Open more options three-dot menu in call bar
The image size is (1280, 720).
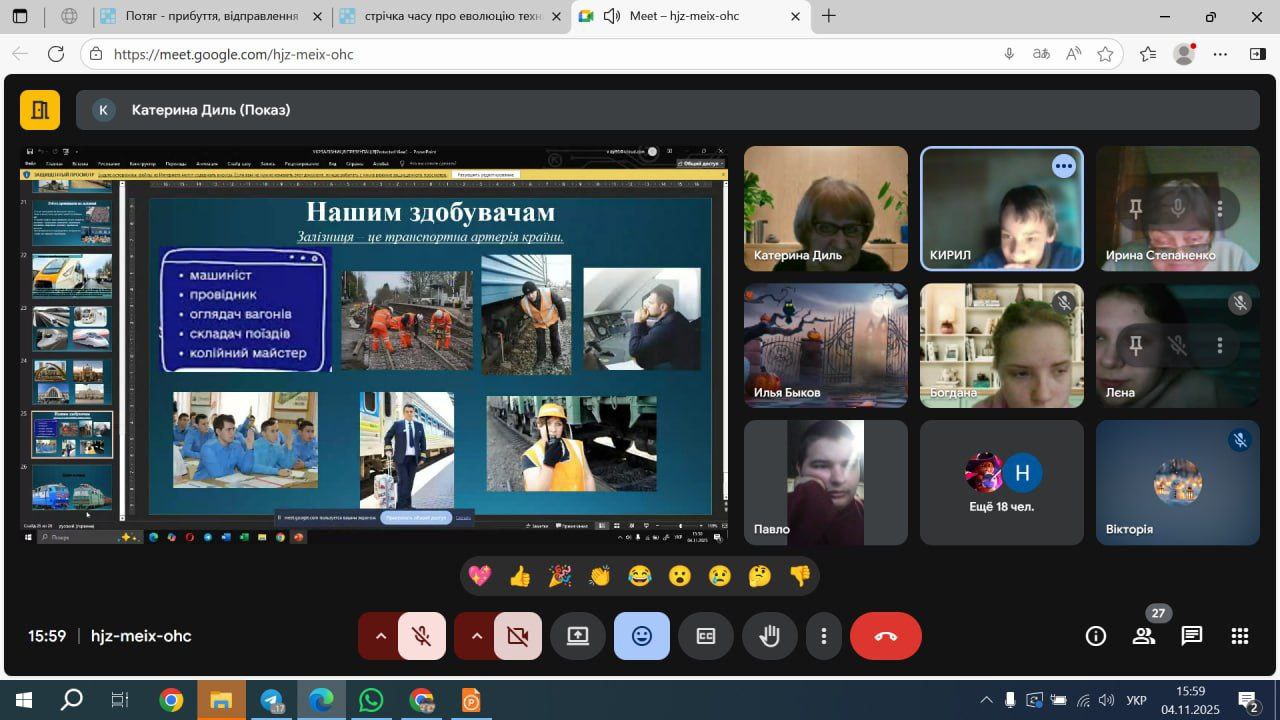pos(824,636)
